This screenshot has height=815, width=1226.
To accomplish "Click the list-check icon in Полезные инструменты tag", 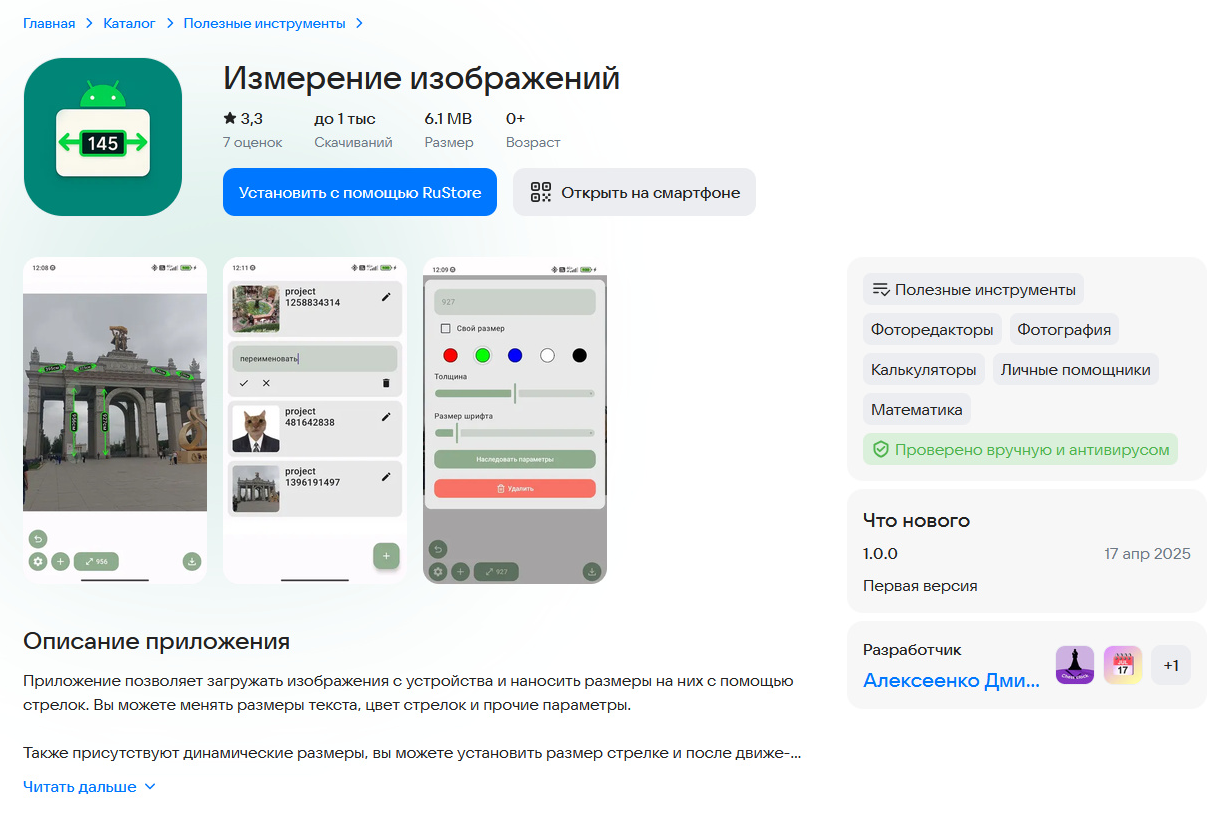I will (881, 290).
